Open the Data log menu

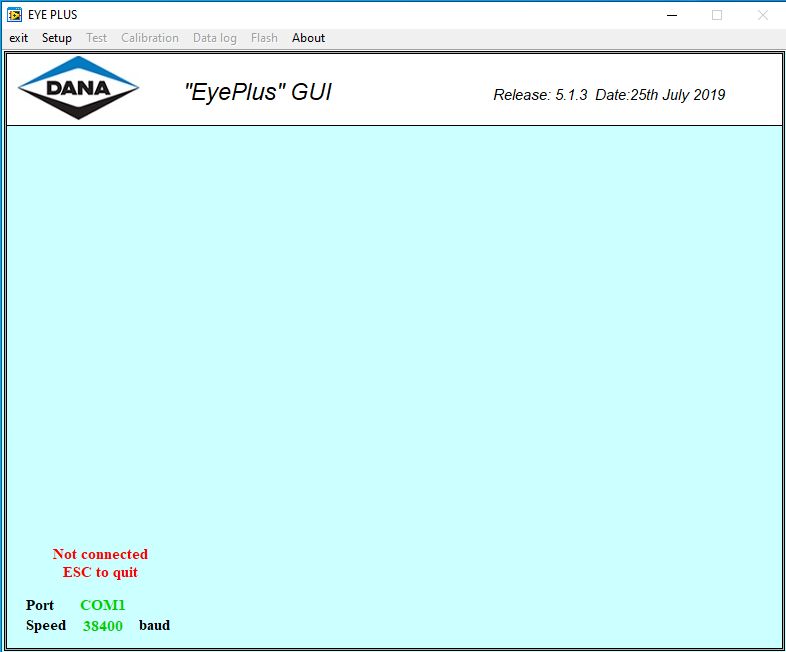215,38
